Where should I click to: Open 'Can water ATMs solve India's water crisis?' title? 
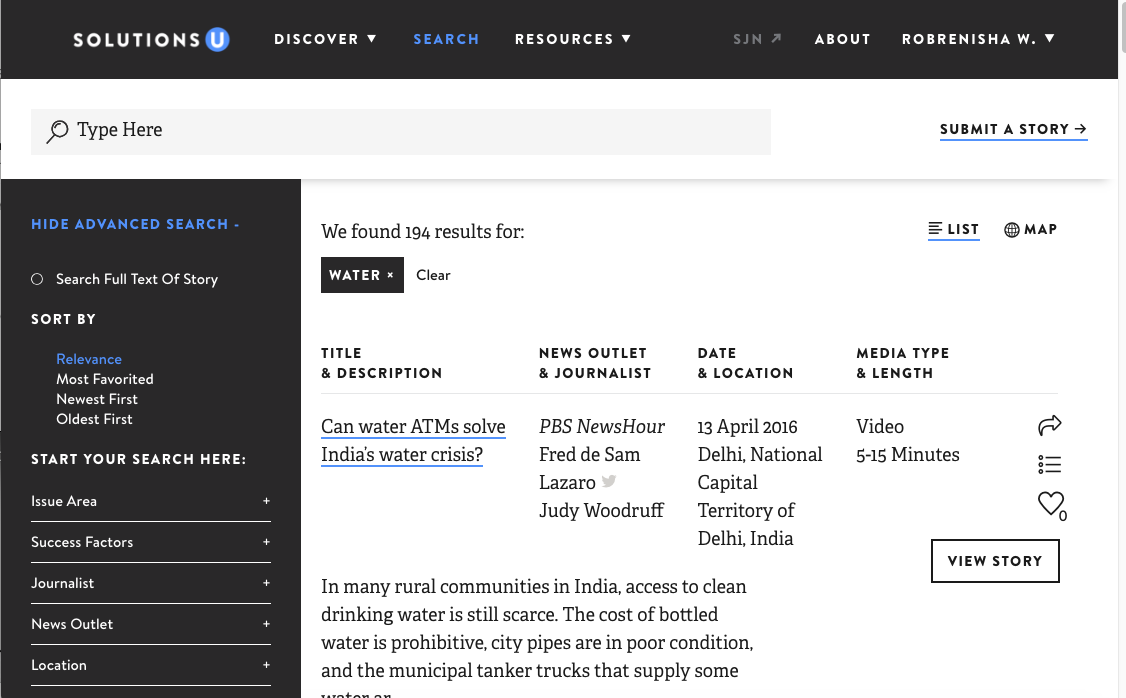(x=413, y=440)
